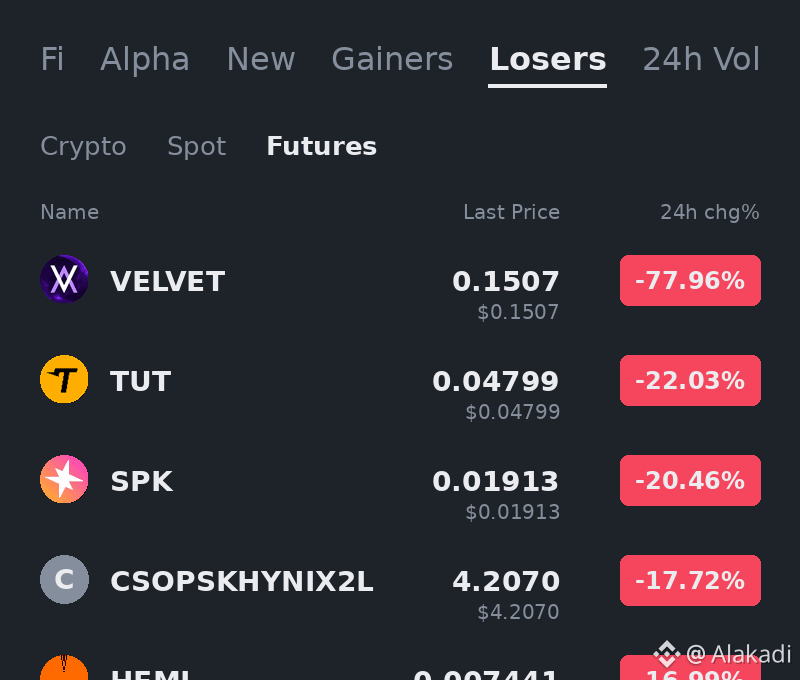Viewport: 800px width, 680px height.
Task: Tap the orange TUT coin icon
Action: pos(64,379)
